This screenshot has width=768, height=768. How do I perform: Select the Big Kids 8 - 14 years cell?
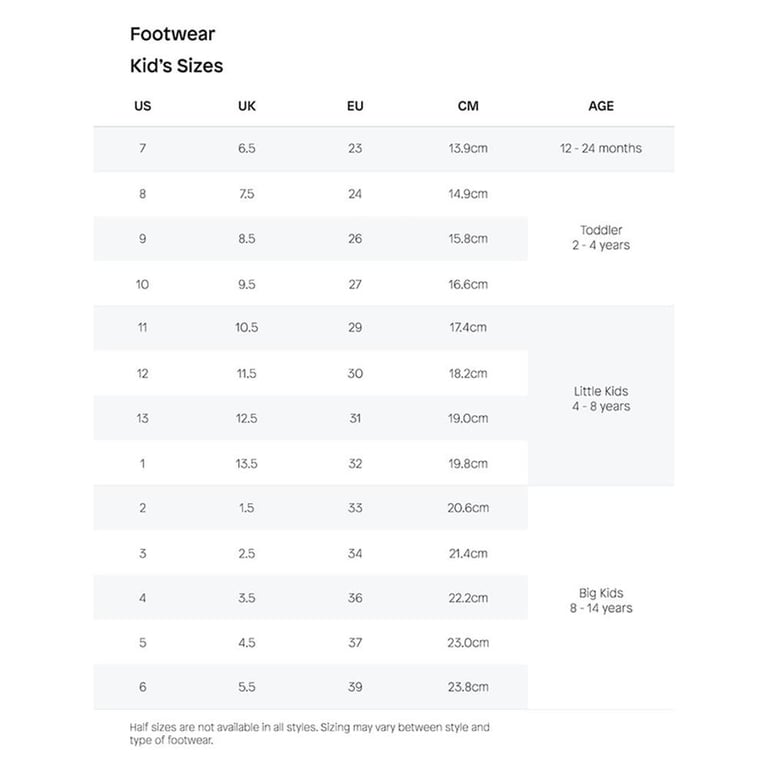[601, 600]
